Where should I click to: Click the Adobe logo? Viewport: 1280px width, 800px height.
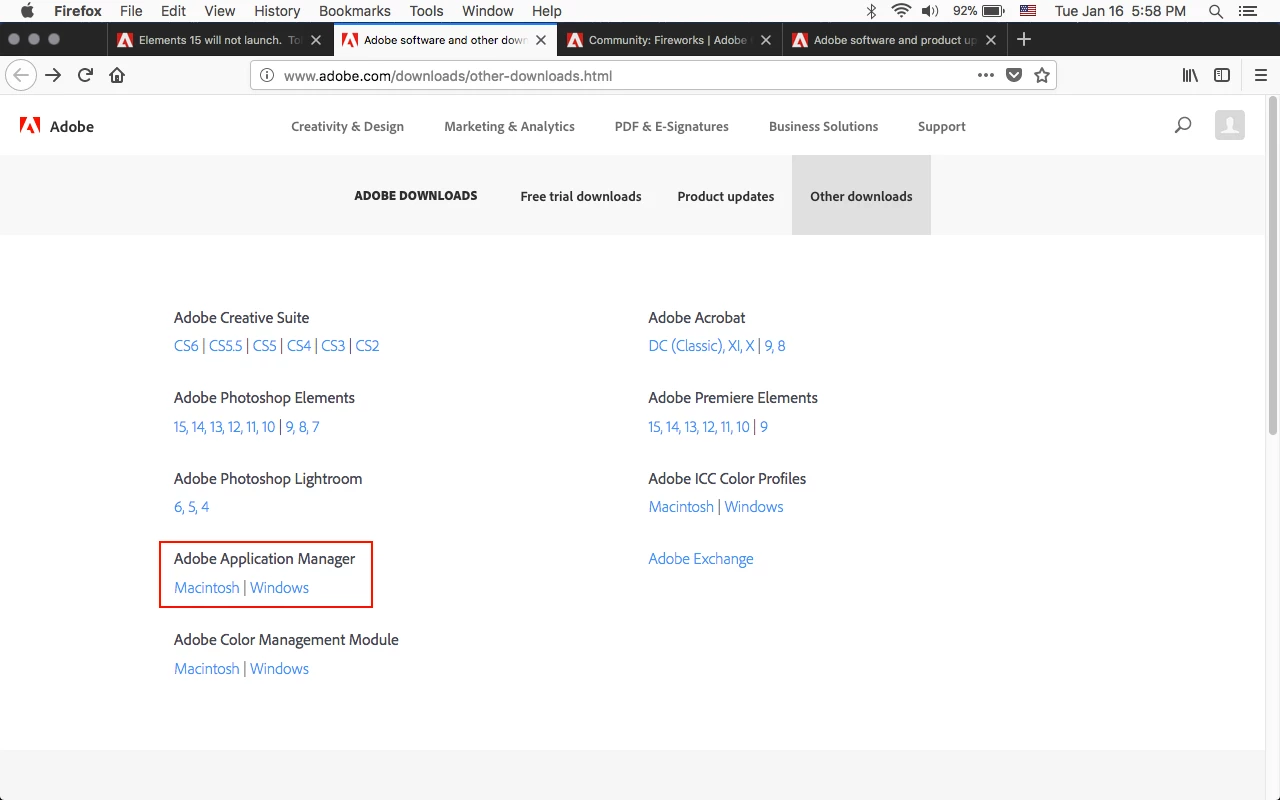(x=57, y=126)
